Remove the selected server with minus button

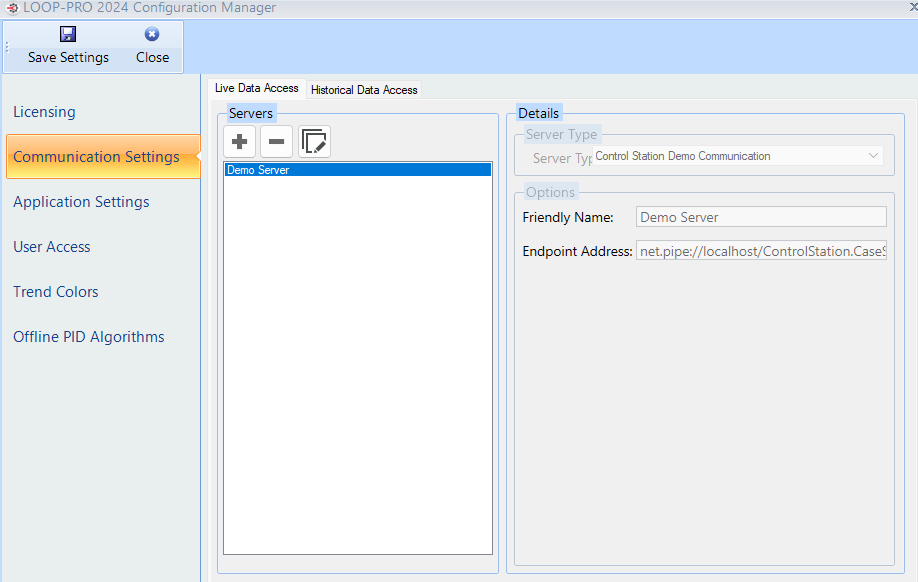point(276,142)
